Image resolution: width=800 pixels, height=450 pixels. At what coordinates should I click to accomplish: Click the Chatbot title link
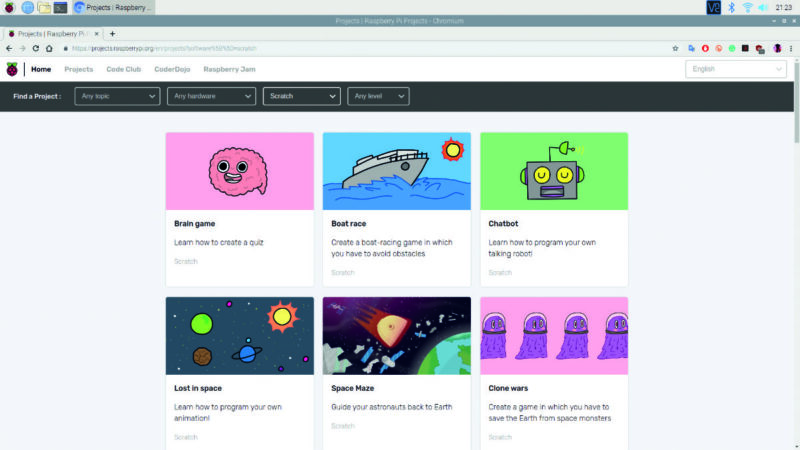pyautogui.click(x=503, y=223)
